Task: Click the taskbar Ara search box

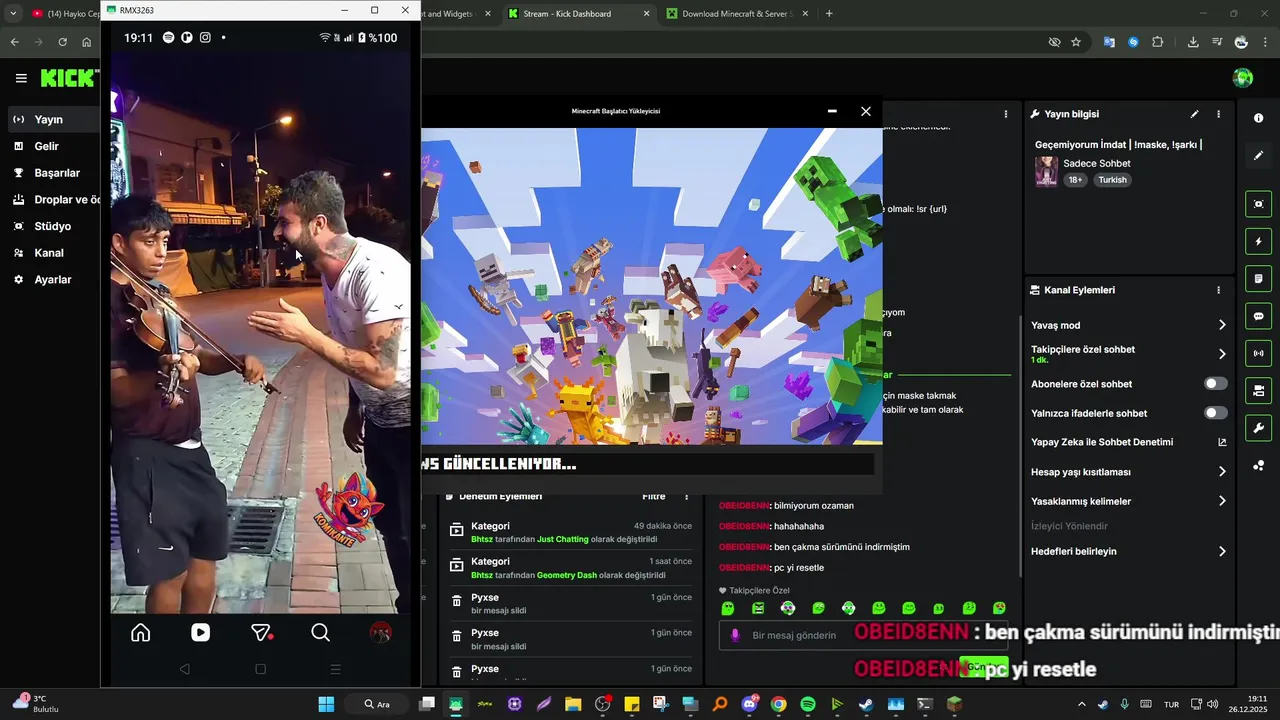Action: pyautogui.click(x=378, y=704)
